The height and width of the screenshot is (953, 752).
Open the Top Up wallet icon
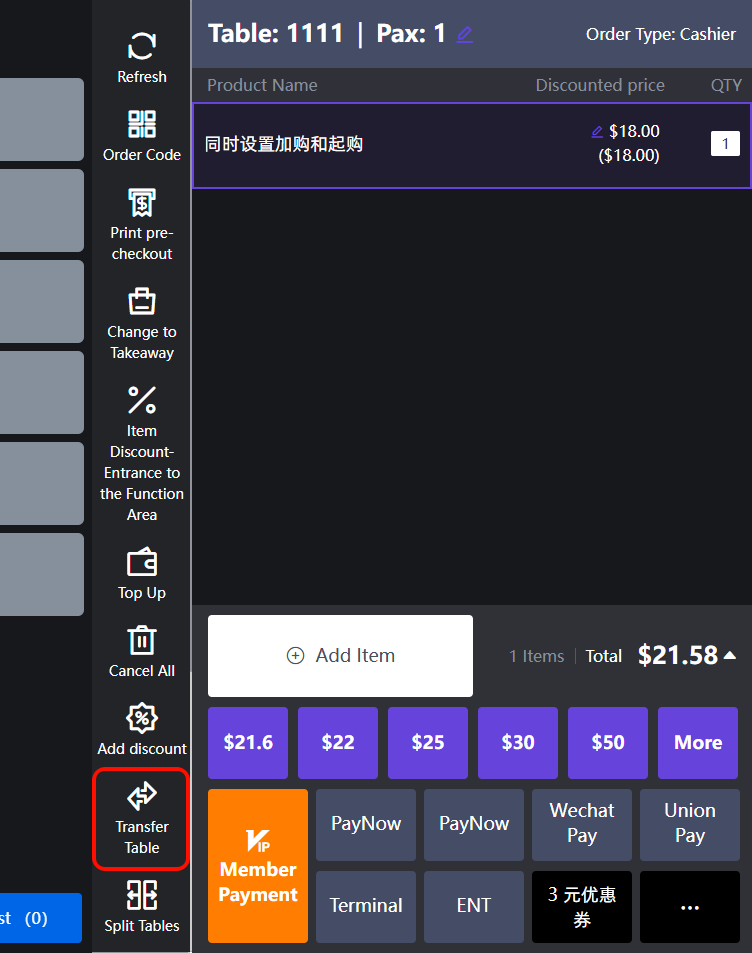[x=142, y=563]
